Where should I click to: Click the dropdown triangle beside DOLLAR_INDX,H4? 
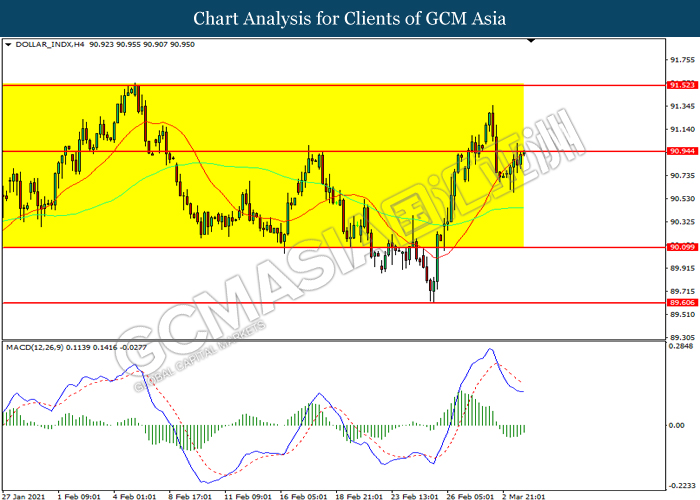tap(8, 45)
